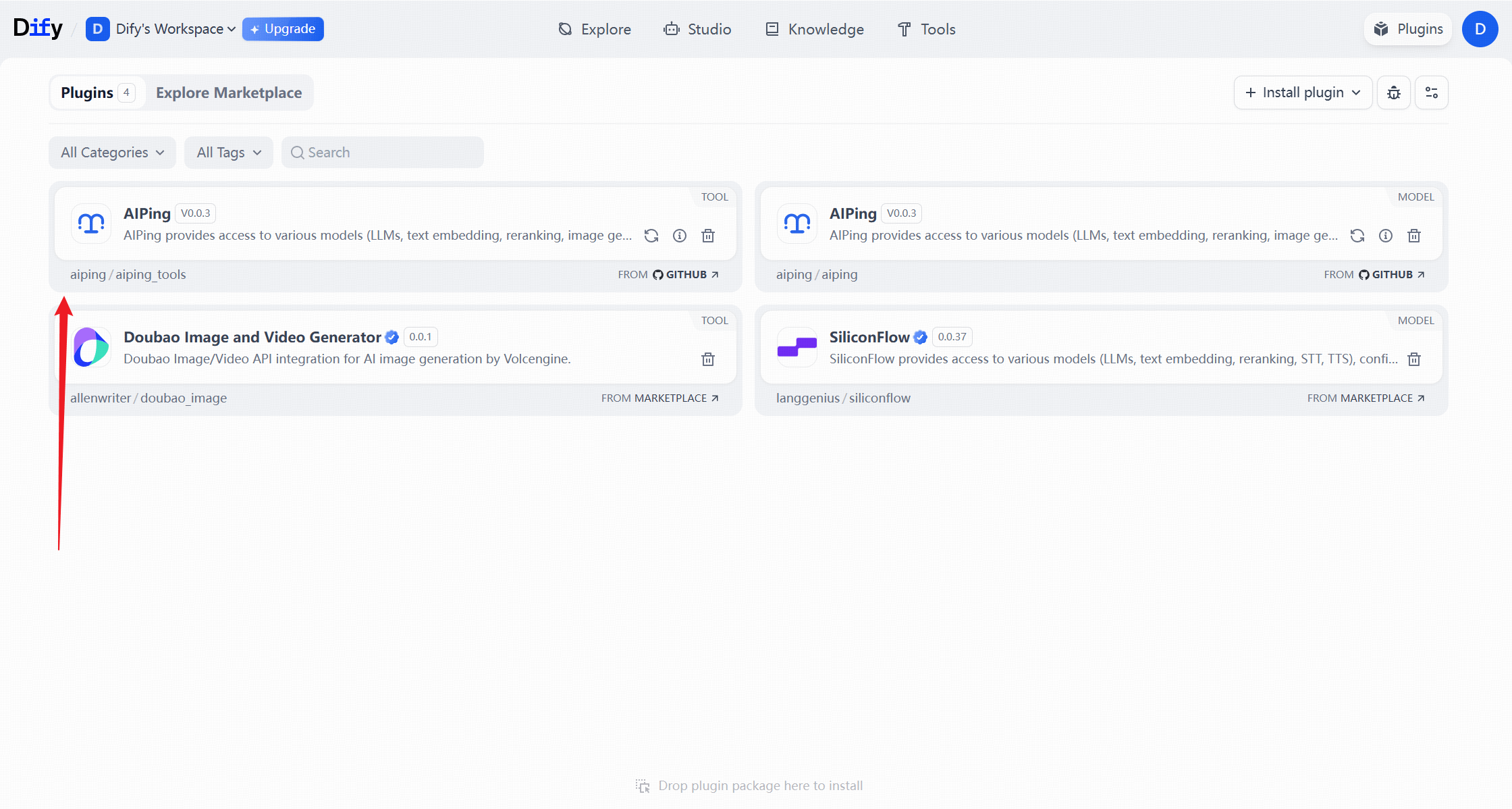This screenshot has height=809, width=1512.
Task: Focus the plugin Search field
Action: click(x=382, y=153)
